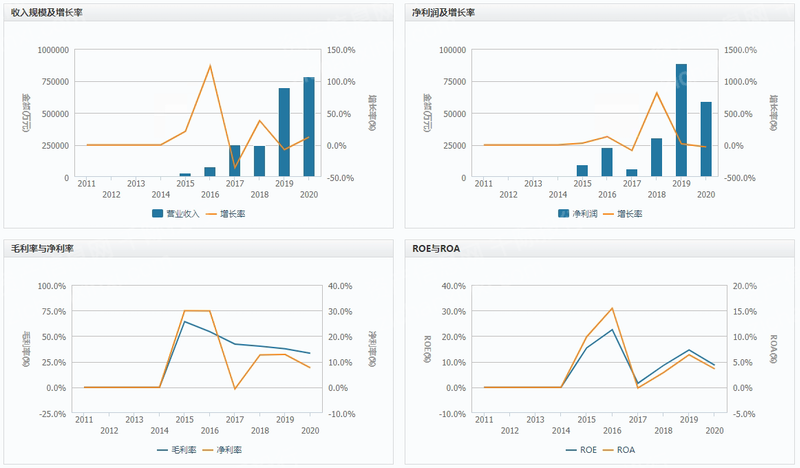Toggle 净利率 line legend
Image resolution: width=800 pixels, height=468 pixels.
224,450
